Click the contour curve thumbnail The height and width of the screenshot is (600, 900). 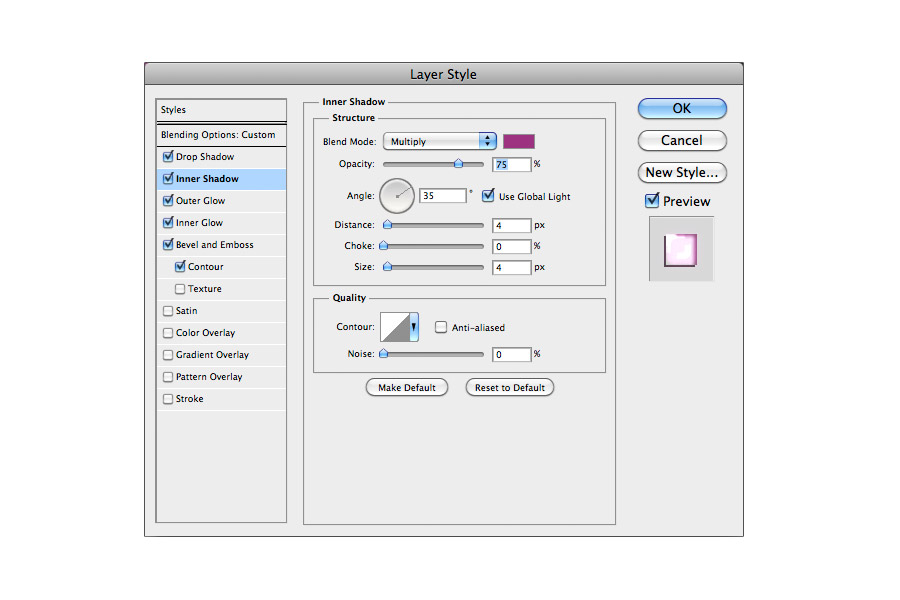click(x=395, y=327)
